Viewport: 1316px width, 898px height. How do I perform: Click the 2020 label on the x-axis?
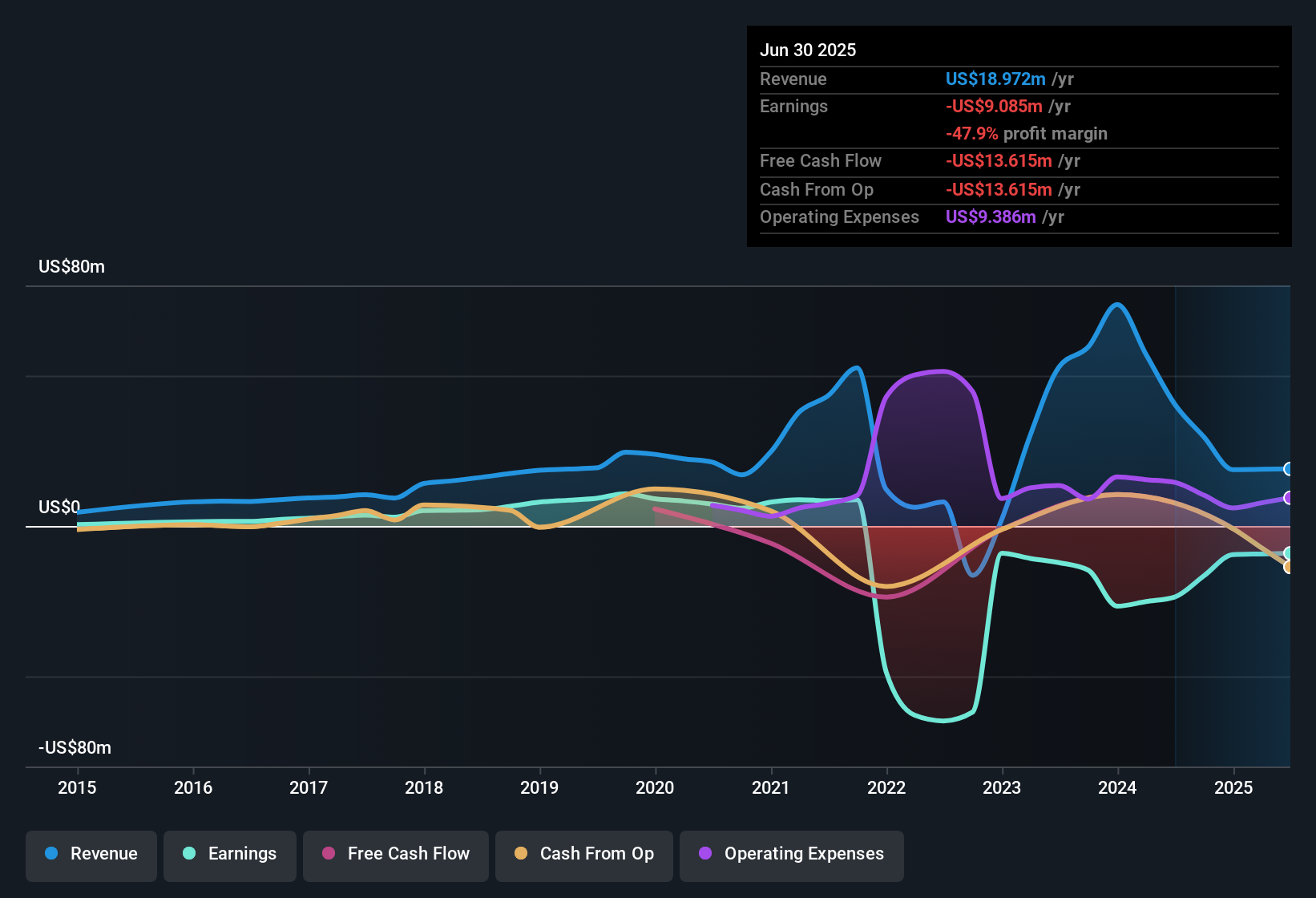tap(655, 787)
